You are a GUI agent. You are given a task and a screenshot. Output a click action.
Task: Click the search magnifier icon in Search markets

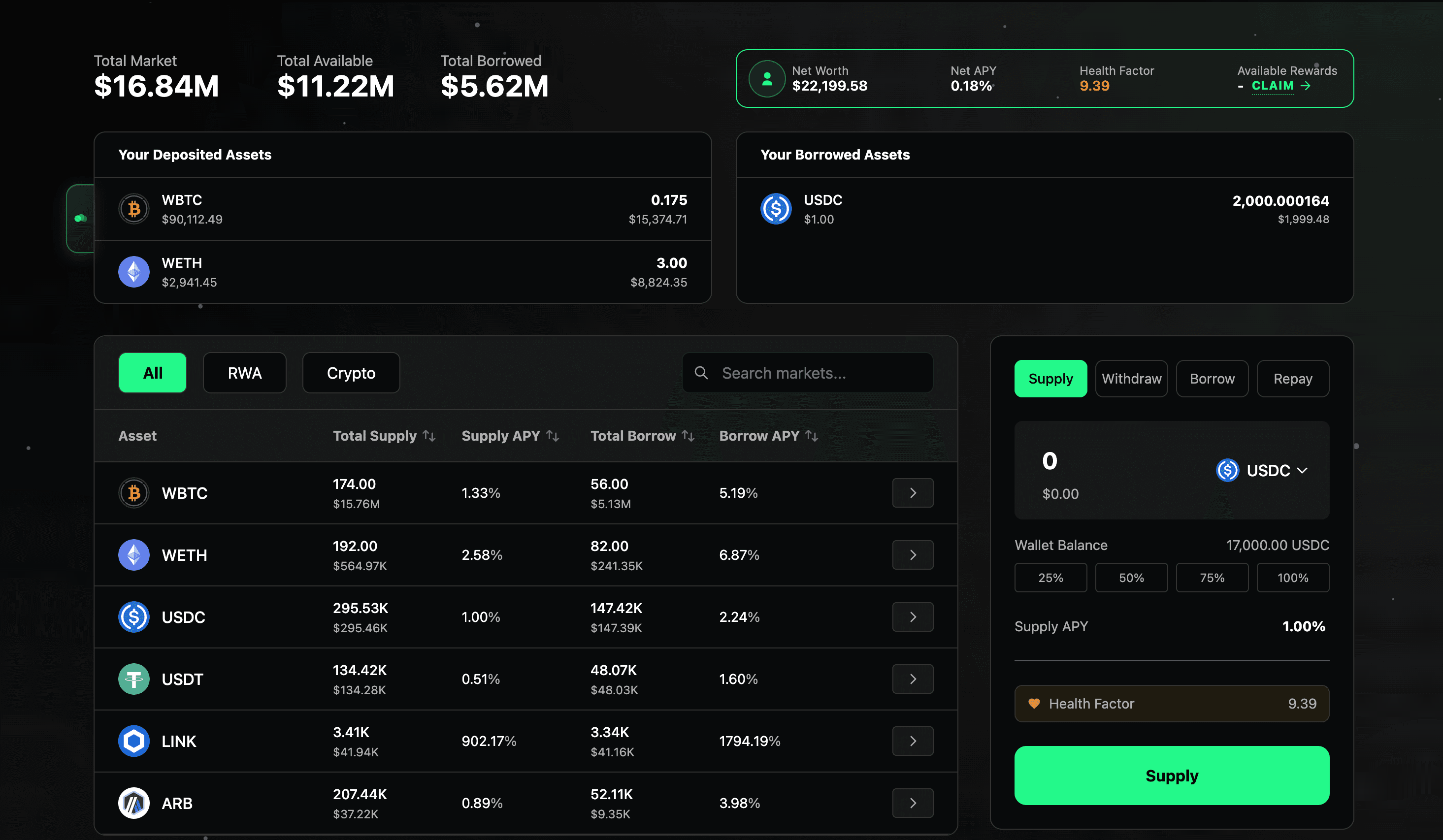(701, 373)
